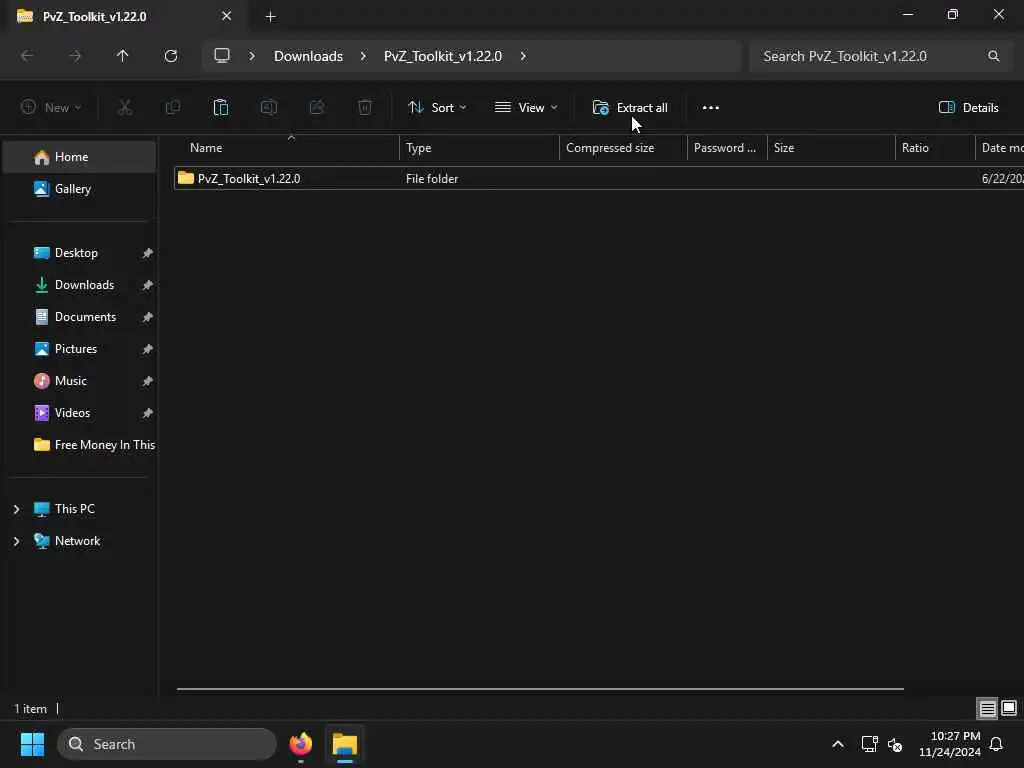Go back with the left arrow

coord(27,56)
